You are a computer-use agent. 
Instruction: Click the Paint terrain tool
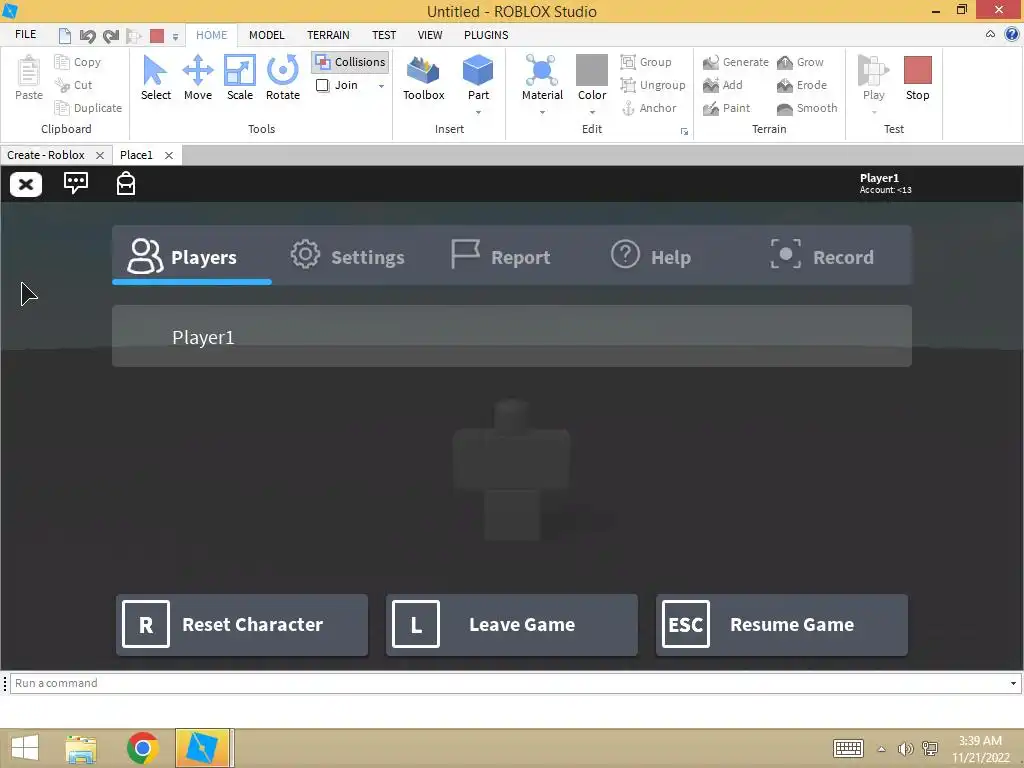pos(726,108)
